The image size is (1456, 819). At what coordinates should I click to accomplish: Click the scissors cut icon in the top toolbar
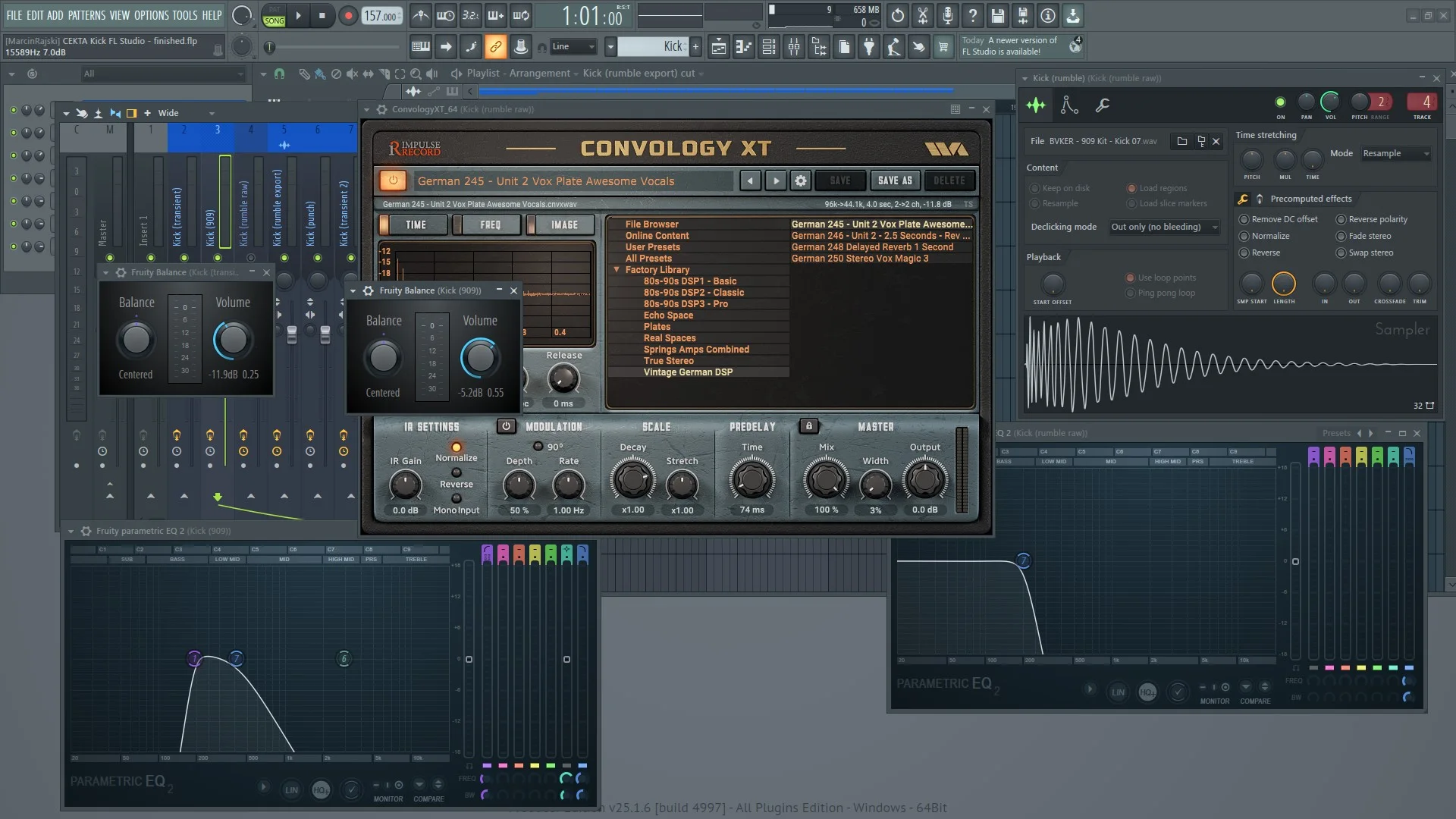[x=922, y=15]
